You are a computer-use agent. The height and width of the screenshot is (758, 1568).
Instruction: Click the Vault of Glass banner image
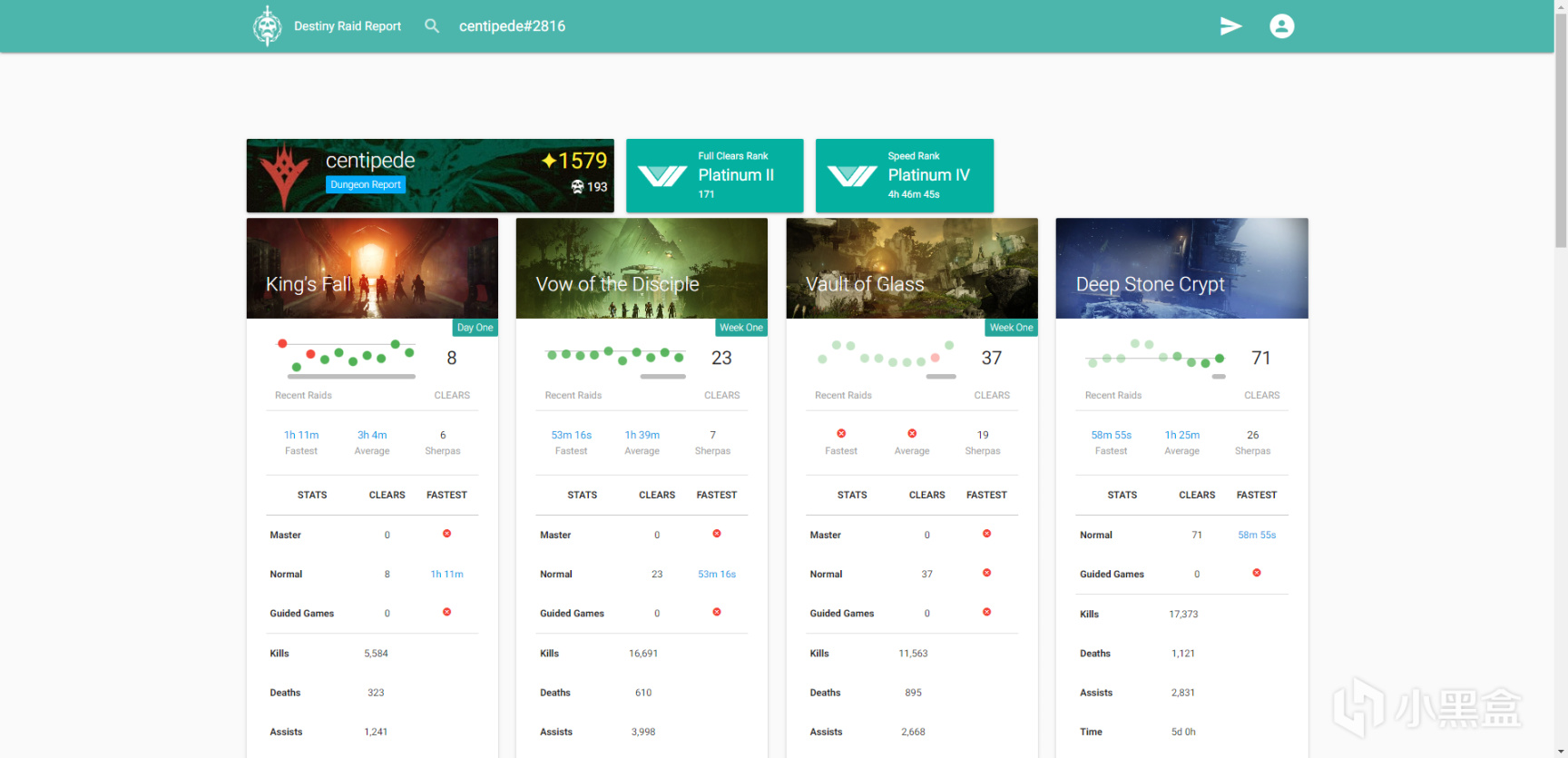(912, 268)
